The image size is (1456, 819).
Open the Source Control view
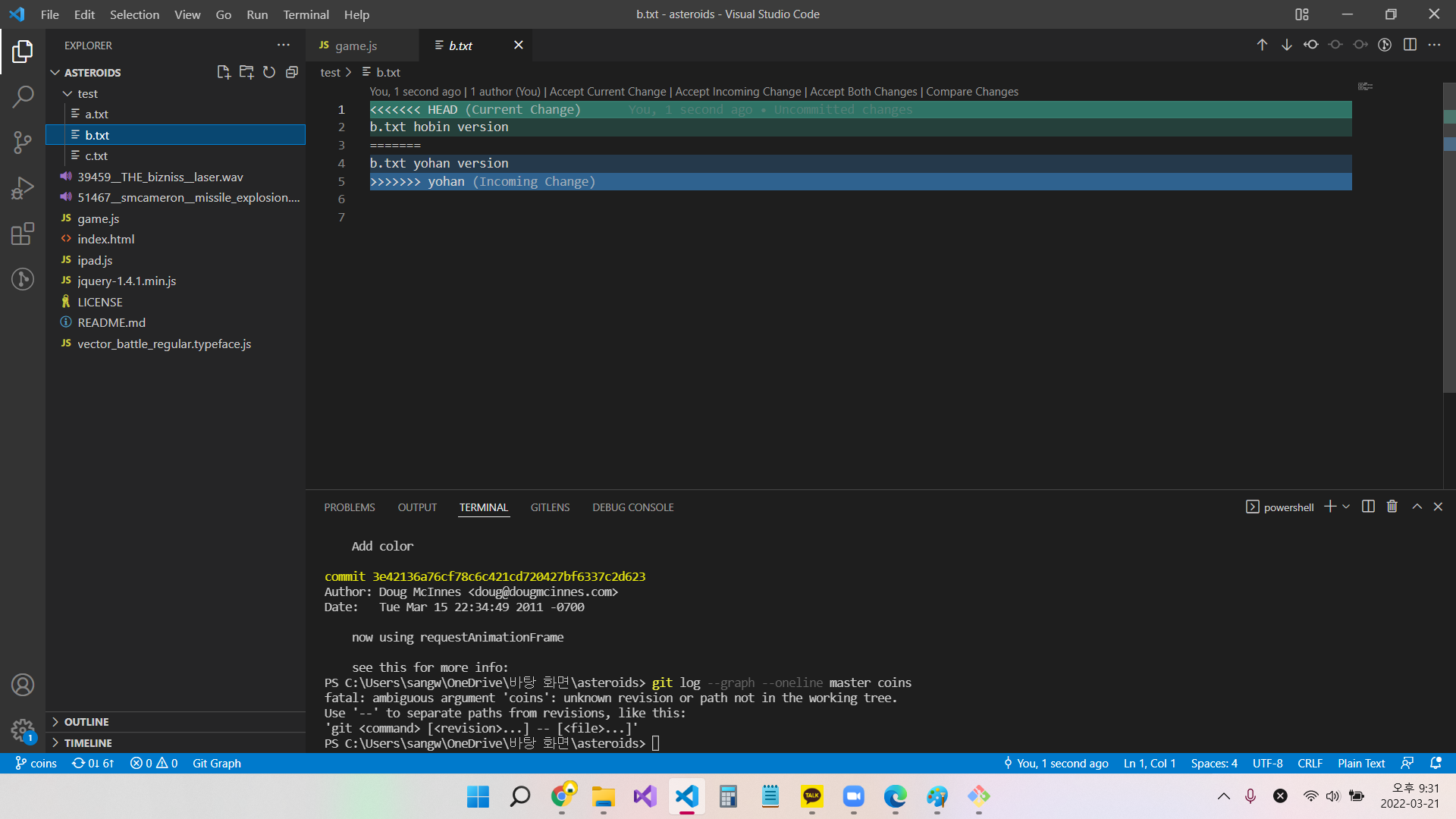23,142
